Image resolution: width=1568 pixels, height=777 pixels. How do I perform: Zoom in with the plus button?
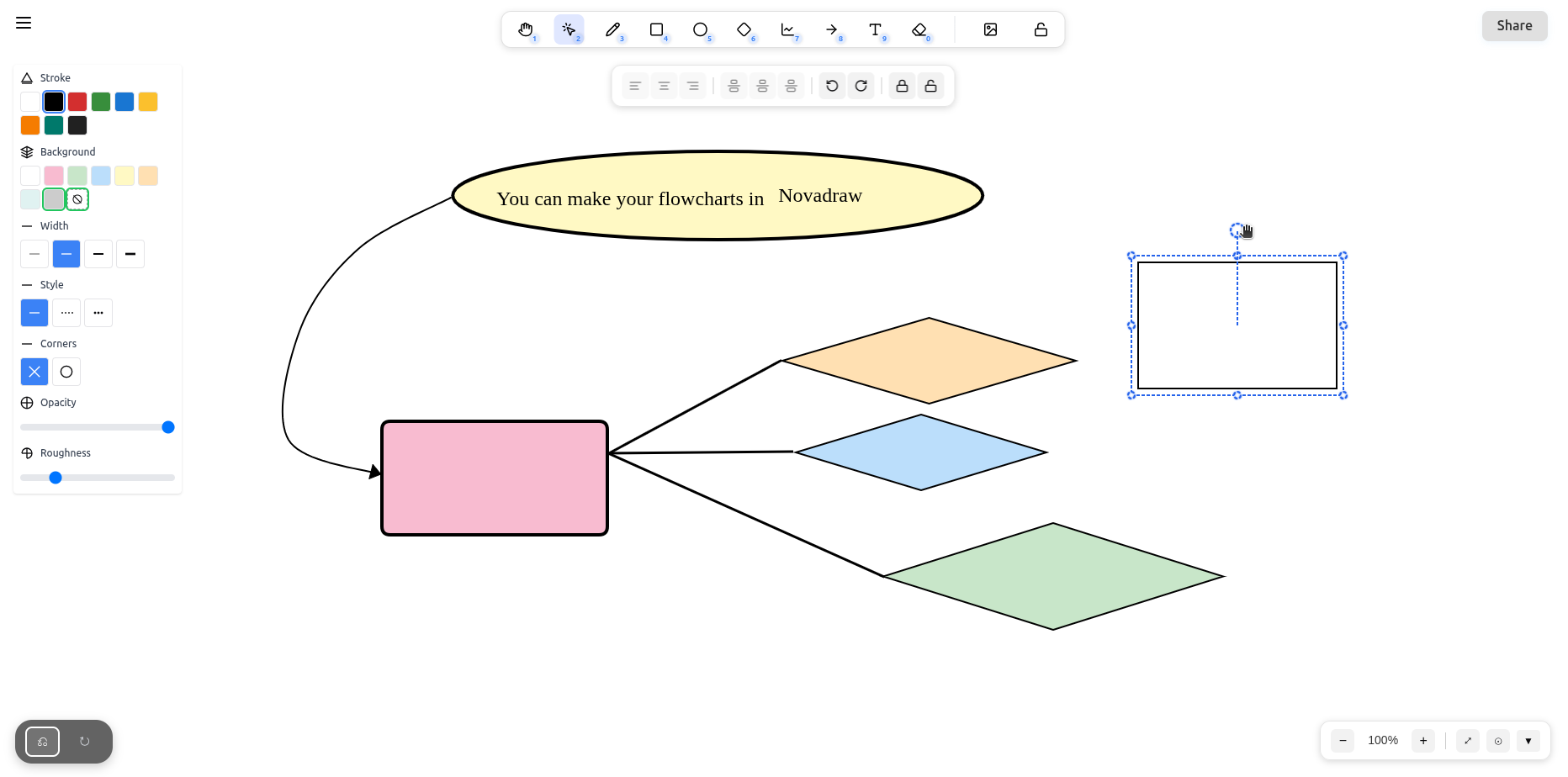tap(1423, 741)
